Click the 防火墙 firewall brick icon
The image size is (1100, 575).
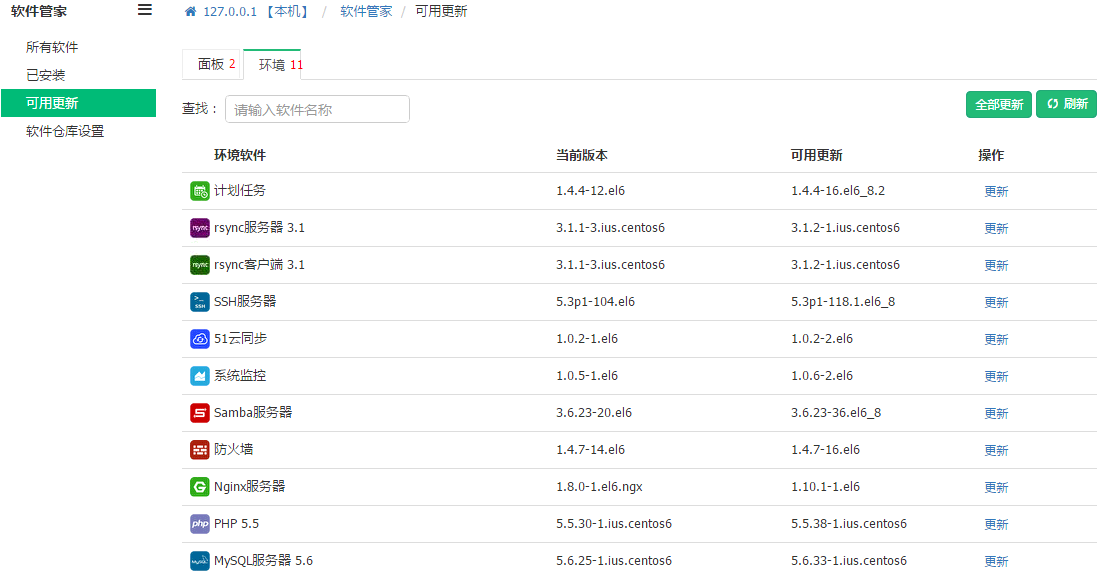tap(200, 450)
